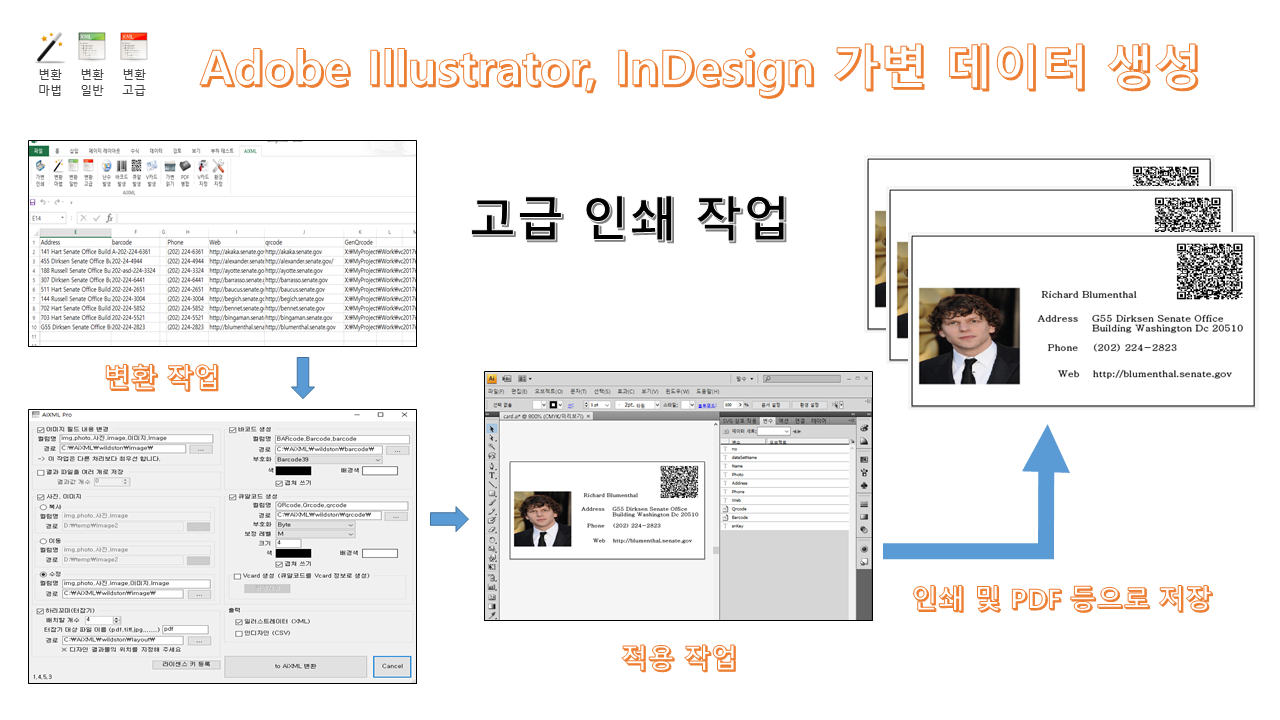
Task: Click the 'to AiXML 변환' button
Action: tap(295, 665)
